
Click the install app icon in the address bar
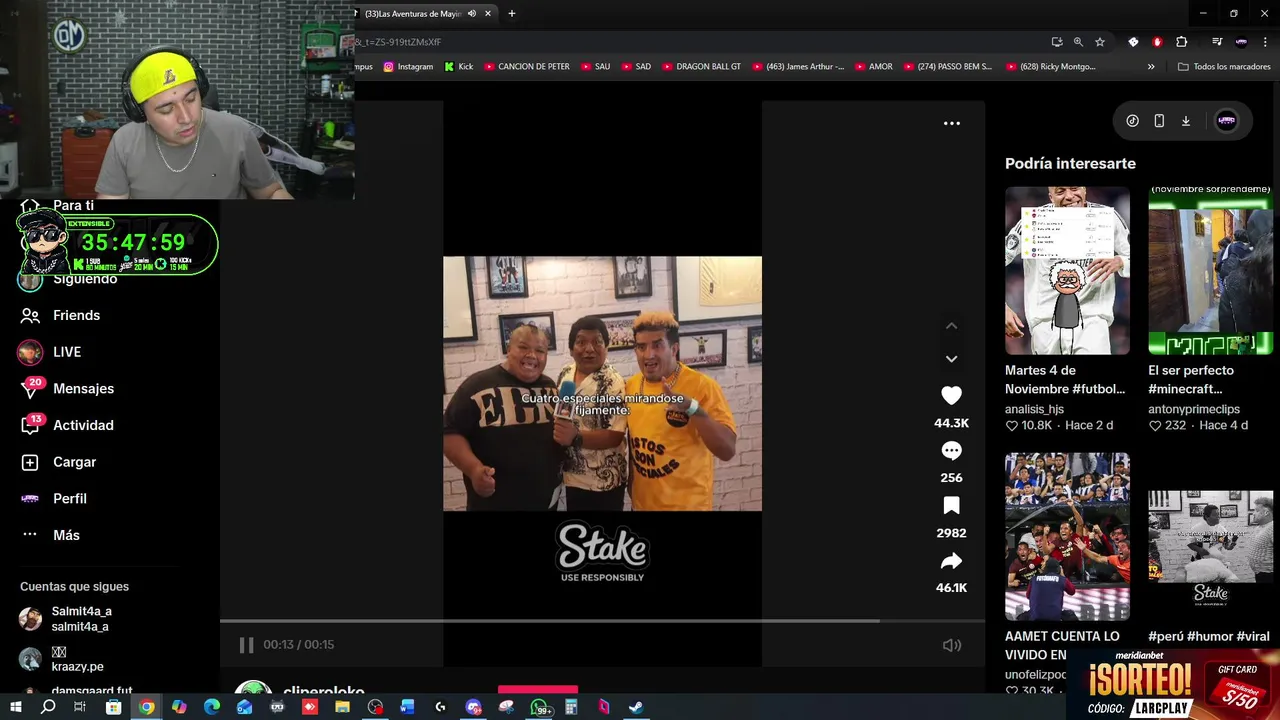[x=1057, y=42]
